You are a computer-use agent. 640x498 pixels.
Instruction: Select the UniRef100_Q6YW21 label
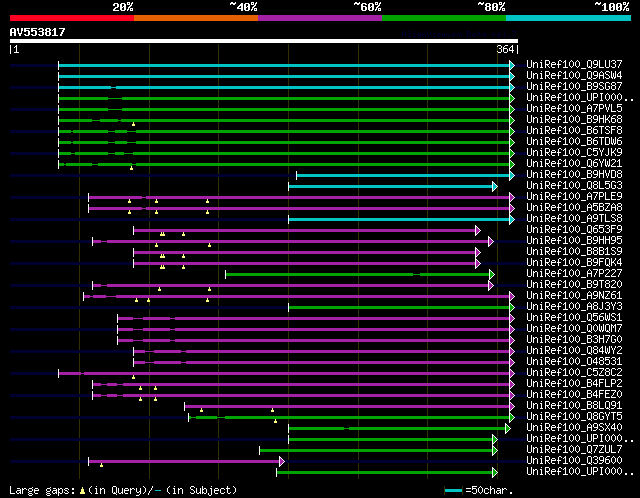tap(574, 163)
